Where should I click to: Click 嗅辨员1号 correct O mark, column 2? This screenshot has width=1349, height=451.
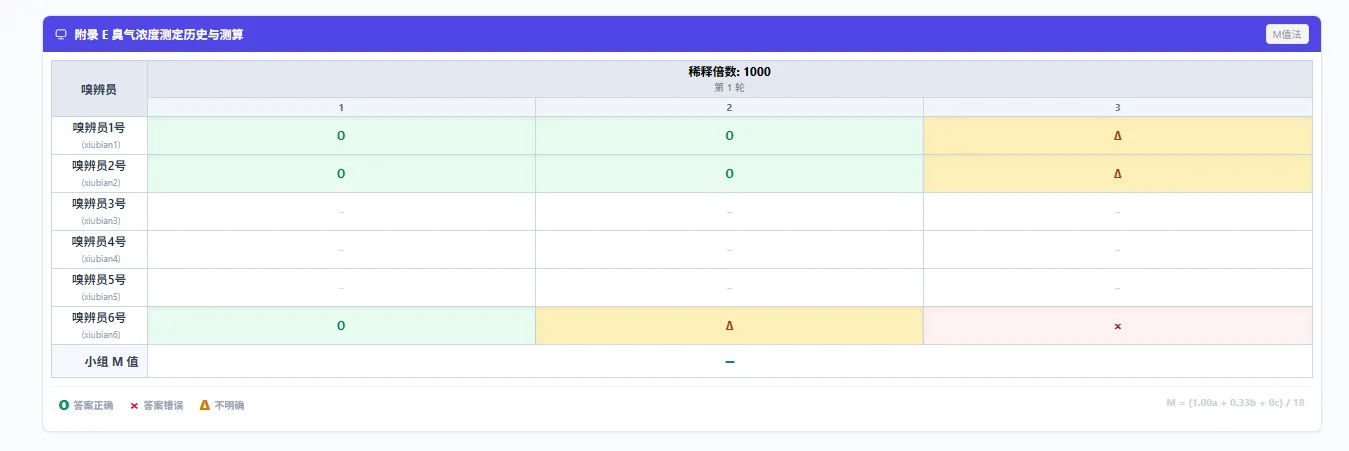[729, 136]
